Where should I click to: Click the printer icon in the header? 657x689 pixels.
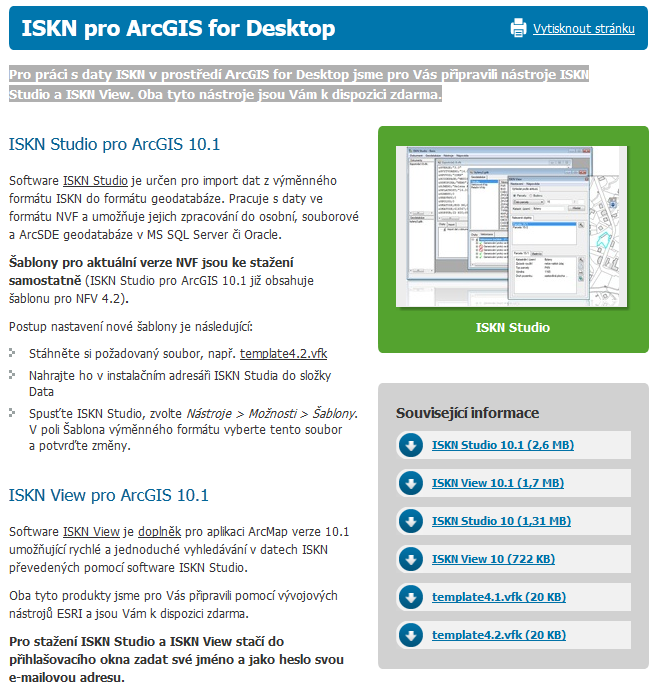pos(519,29)
